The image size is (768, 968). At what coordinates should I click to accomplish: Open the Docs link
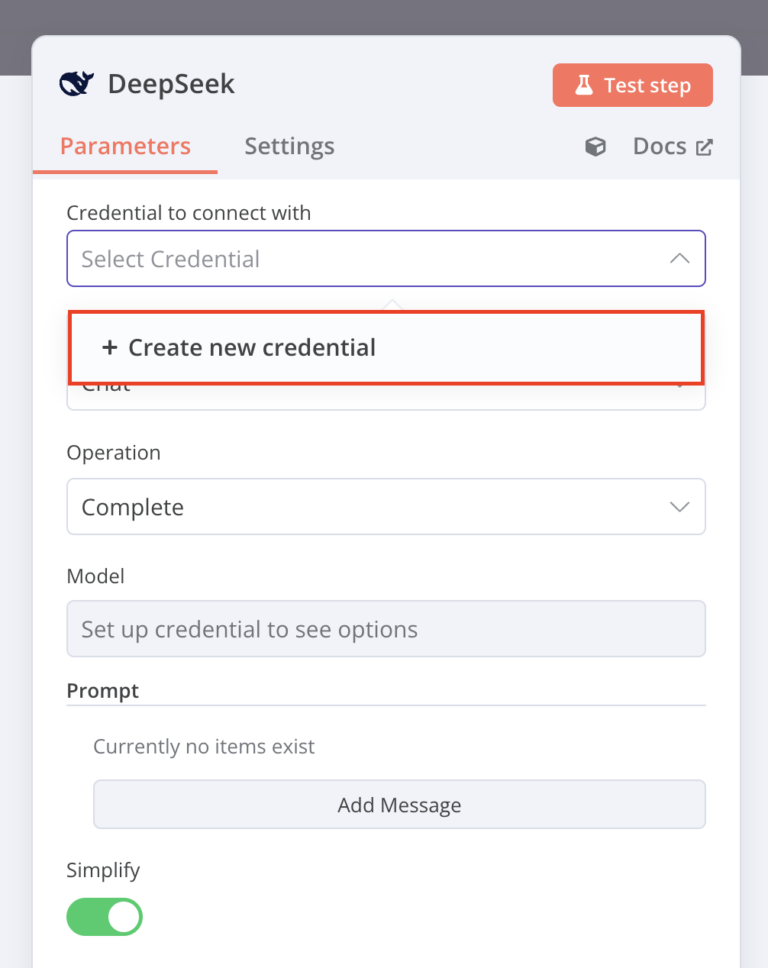(660, 146)
